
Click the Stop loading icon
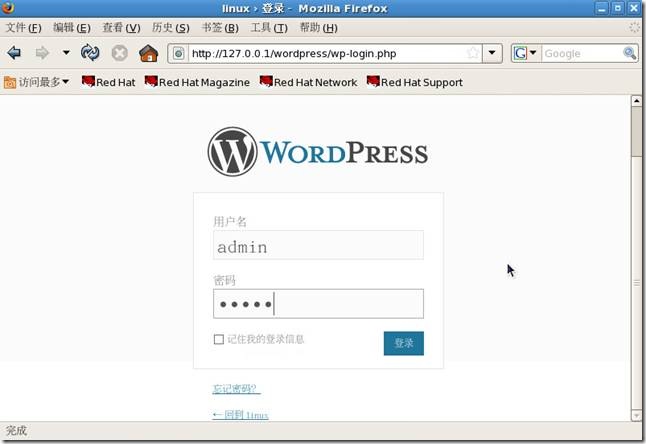click(x=119, y=53)
